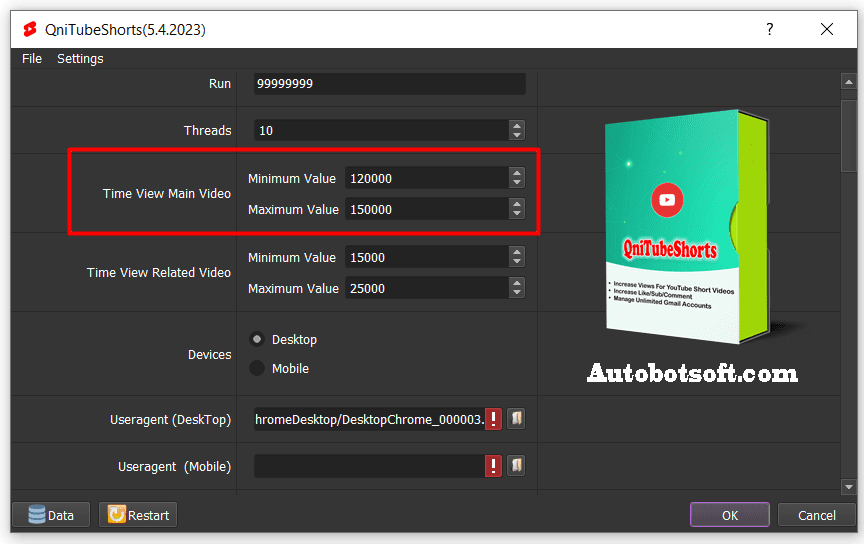864x544 pixels.
Task: Open file browse icon for Useragent (Mobile)
Action: tap(516, 466)
